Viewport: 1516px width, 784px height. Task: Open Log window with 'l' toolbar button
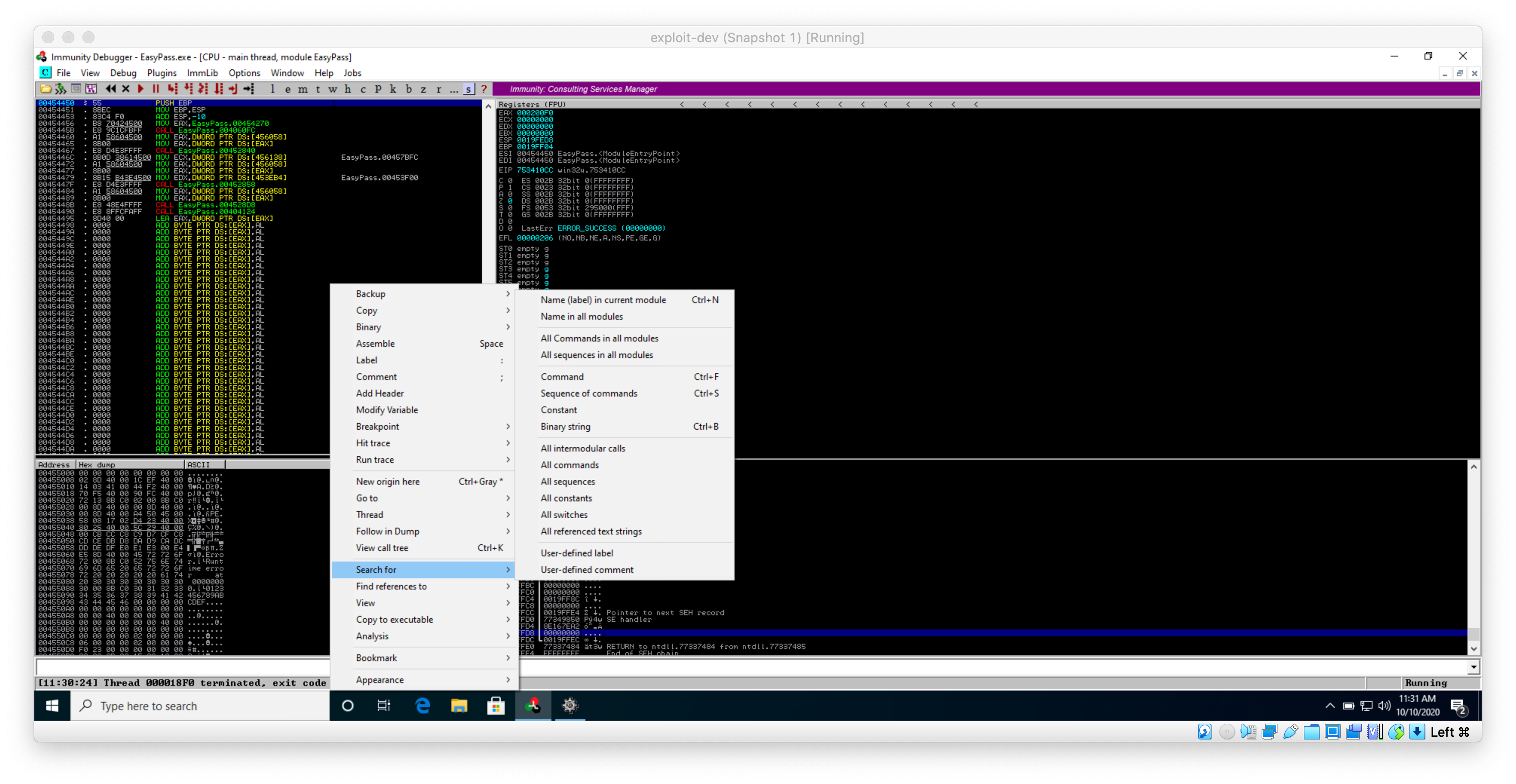point(272,89)
